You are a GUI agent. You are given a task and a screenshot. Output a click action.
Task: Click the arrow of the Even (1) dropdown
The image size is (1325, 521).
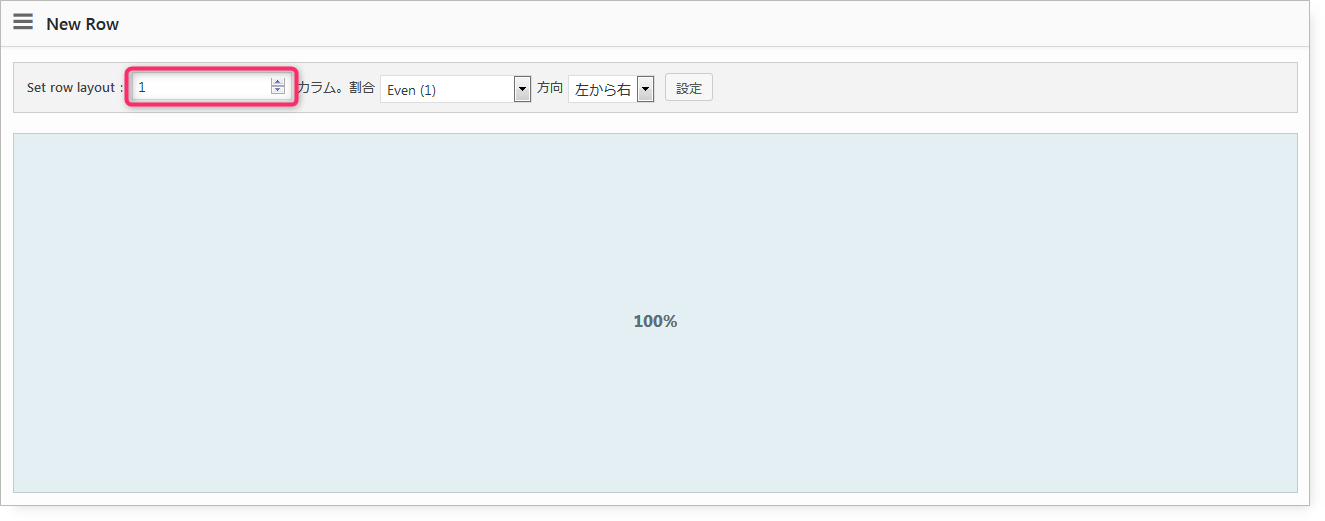click(522, 89)
